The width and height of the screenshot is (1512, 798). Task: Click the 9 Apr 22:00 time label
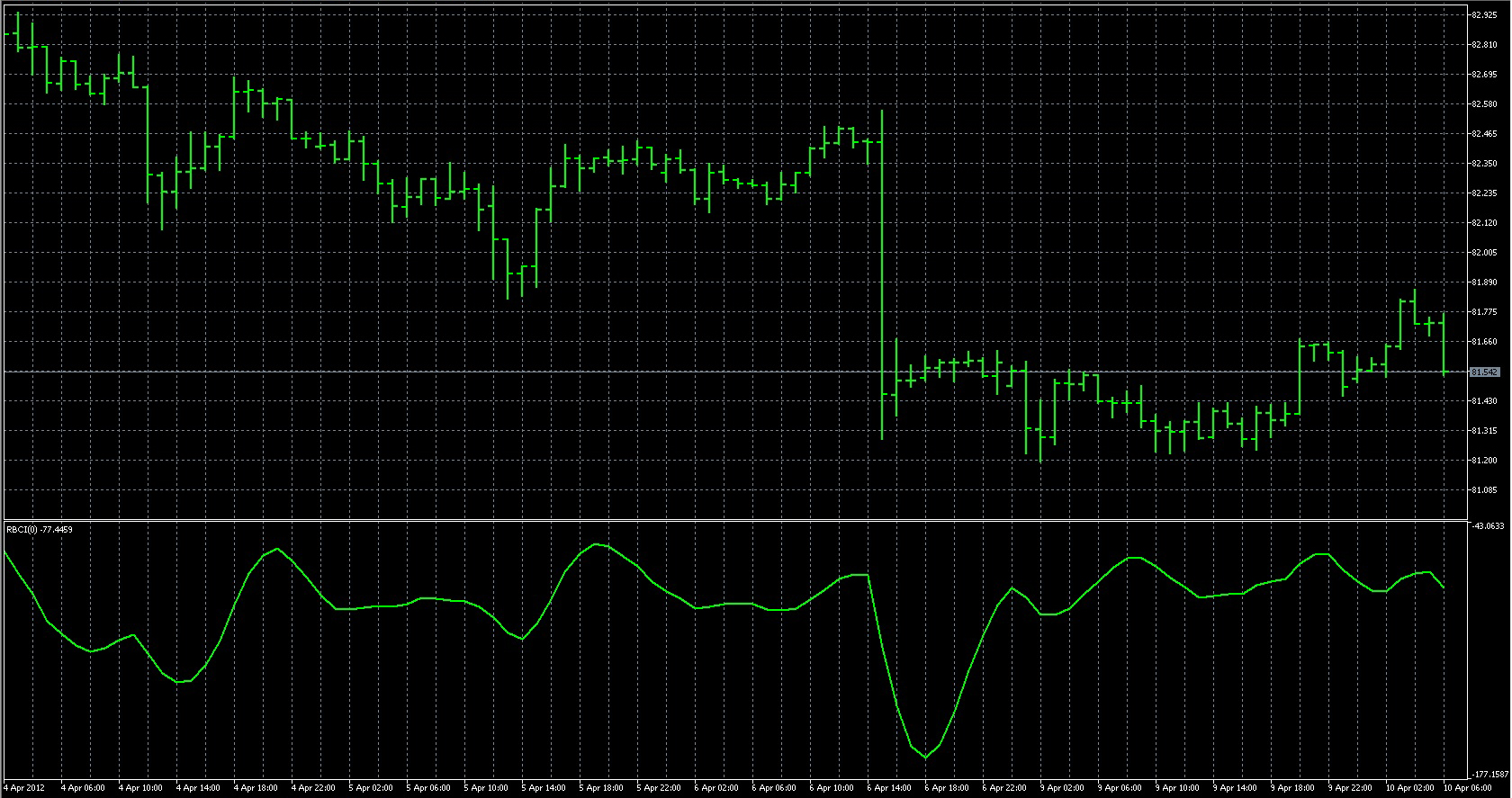pos(1350,788)
